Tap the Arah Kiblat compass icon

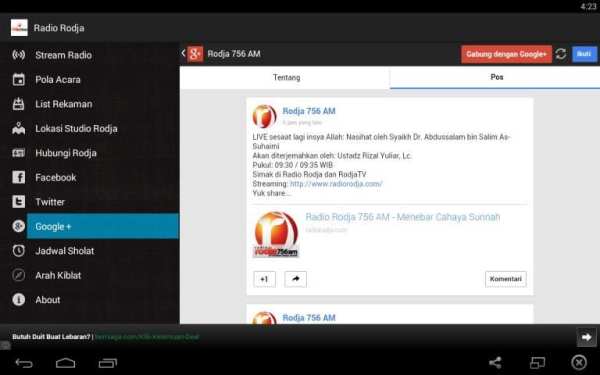18,275
